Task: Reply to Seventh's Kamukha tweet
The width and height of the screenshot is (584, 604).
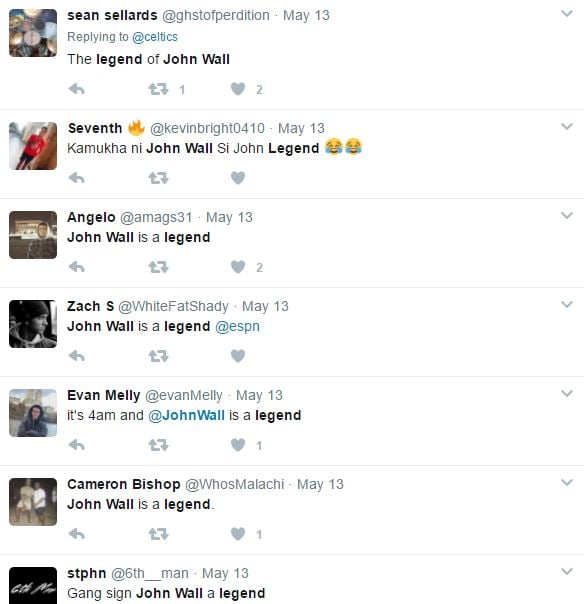Action: (77, 178)
